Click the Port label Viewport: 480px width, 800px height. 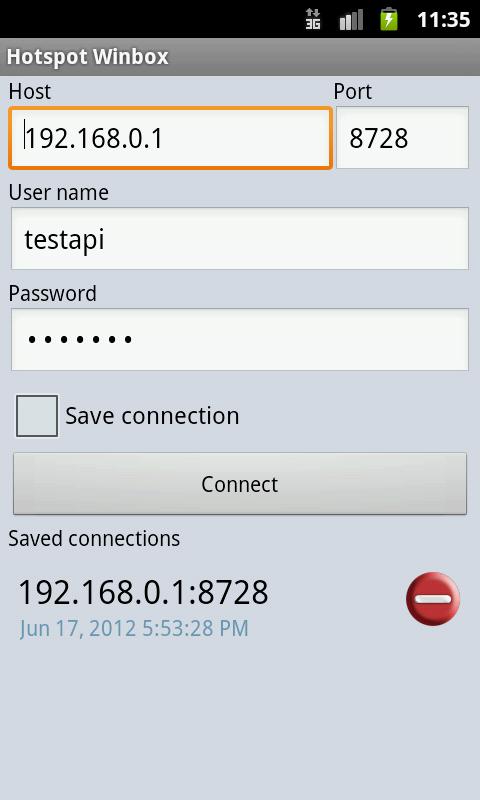click(x=352, y=91)
